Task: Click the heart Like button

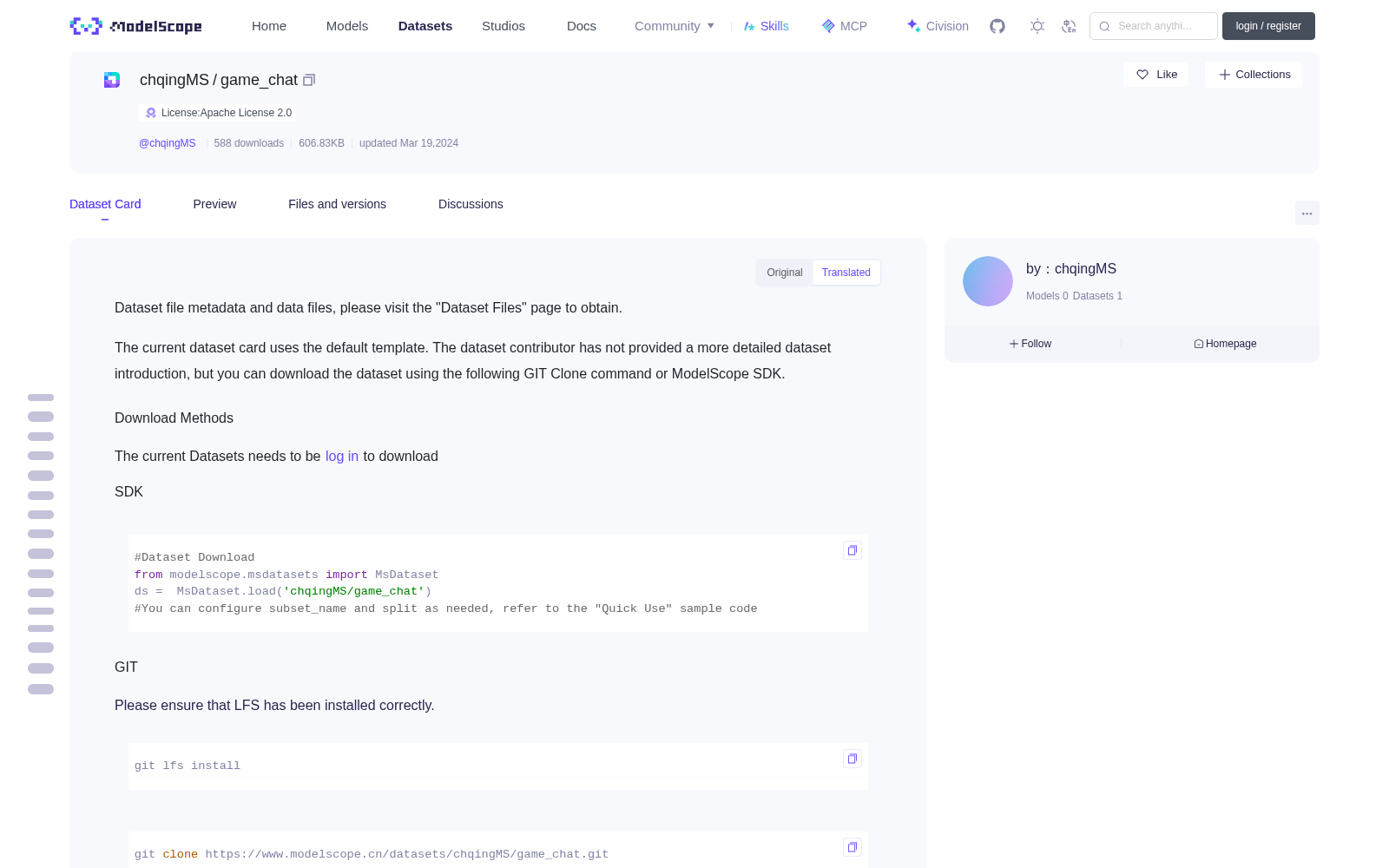Action: [1155, 75]
